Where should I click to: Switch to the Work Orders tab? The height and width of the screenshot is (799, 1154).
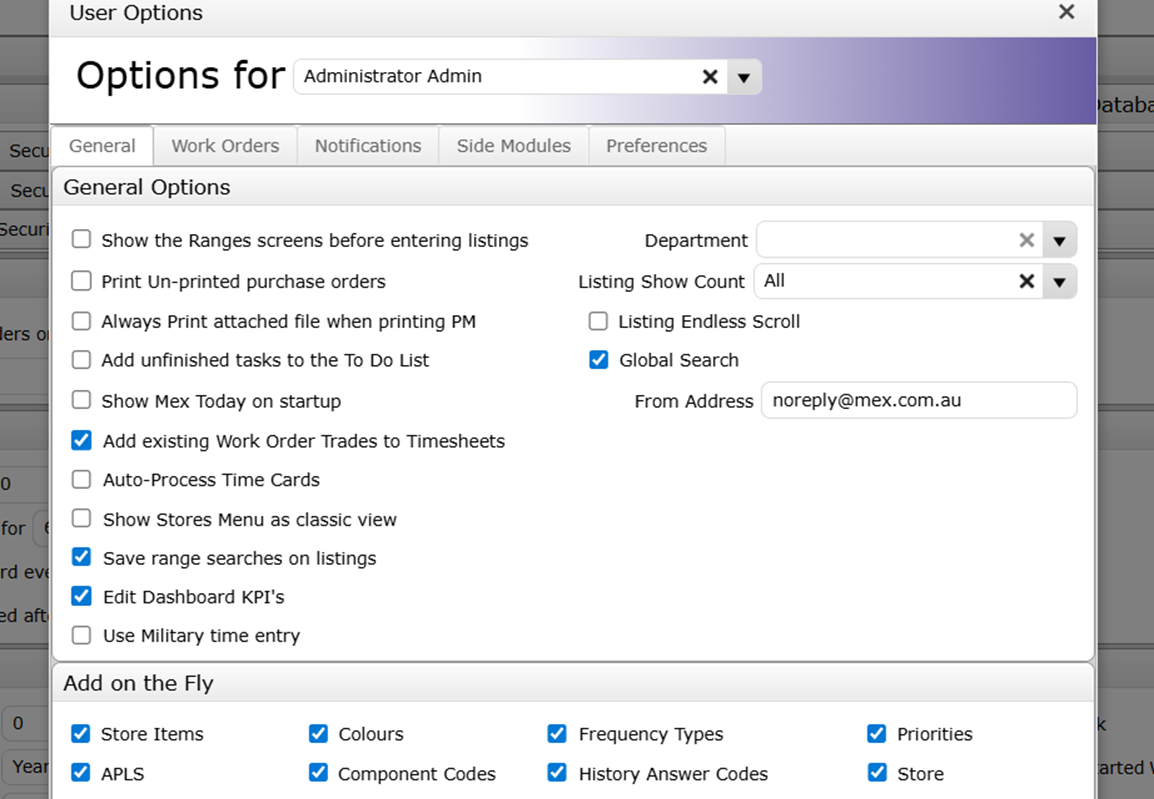tap(225, 146)
